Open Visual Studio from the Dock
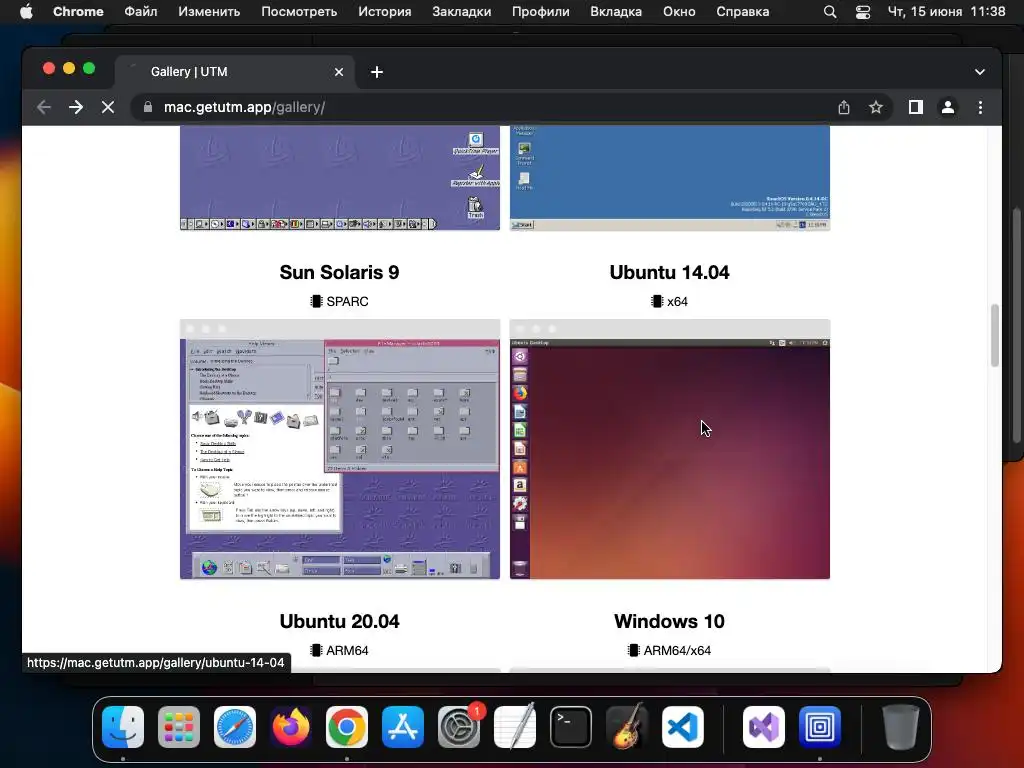 tap(764, 727)
